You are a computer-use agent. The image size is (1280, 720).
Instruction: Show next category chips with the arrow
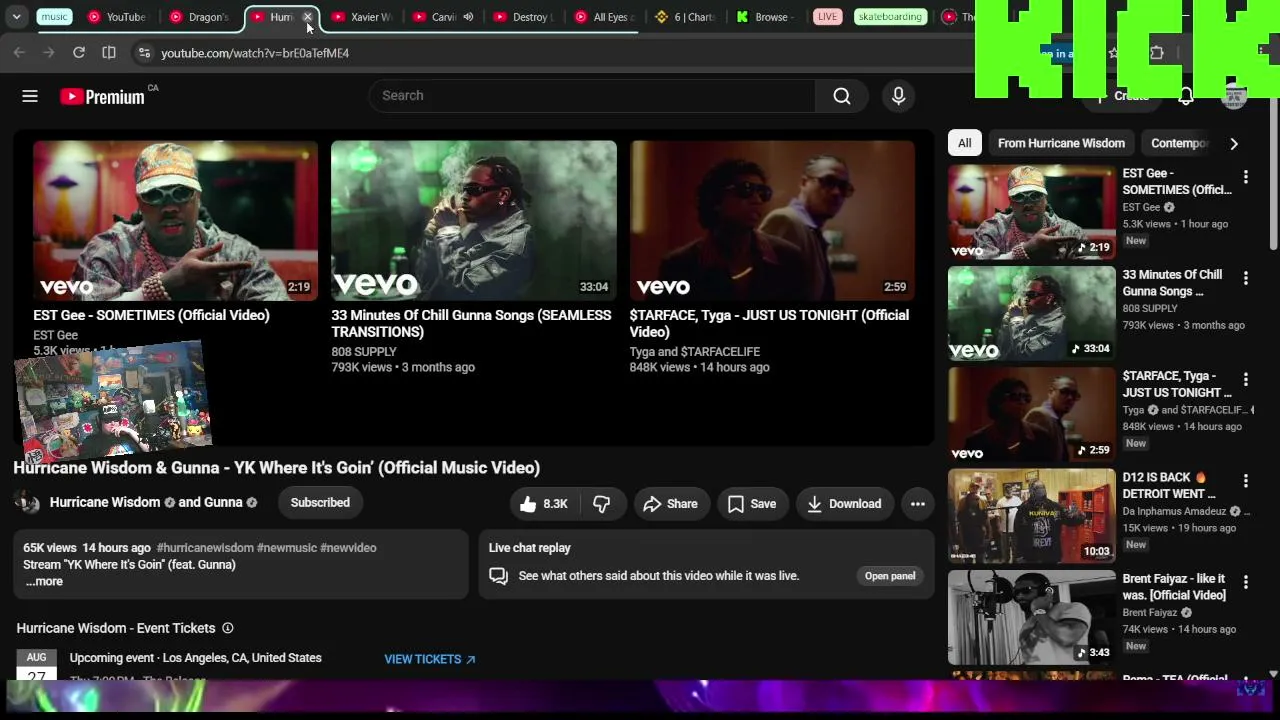[x=1234, y=144]
